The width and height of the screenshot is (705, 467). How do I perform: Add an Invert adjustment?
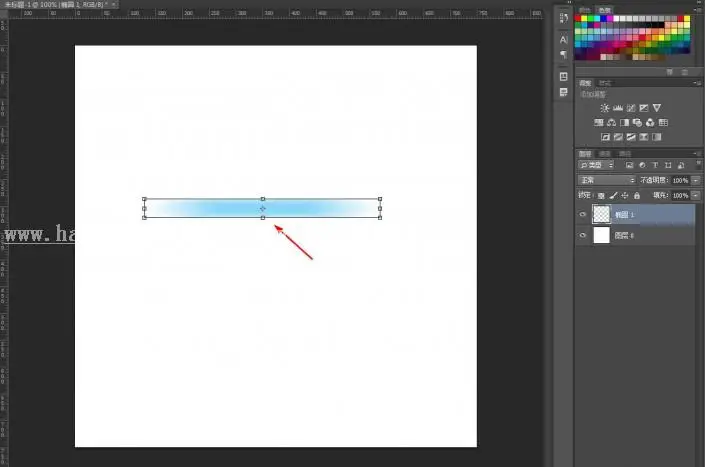pos(605,137)
